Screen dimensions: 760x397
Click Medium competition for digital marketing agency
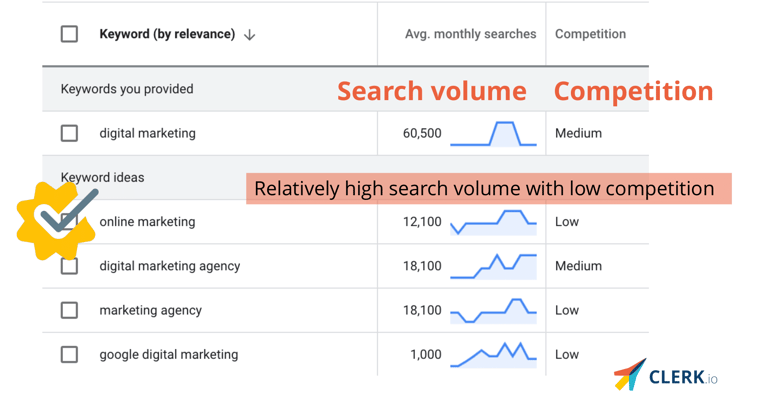point(578,266)
